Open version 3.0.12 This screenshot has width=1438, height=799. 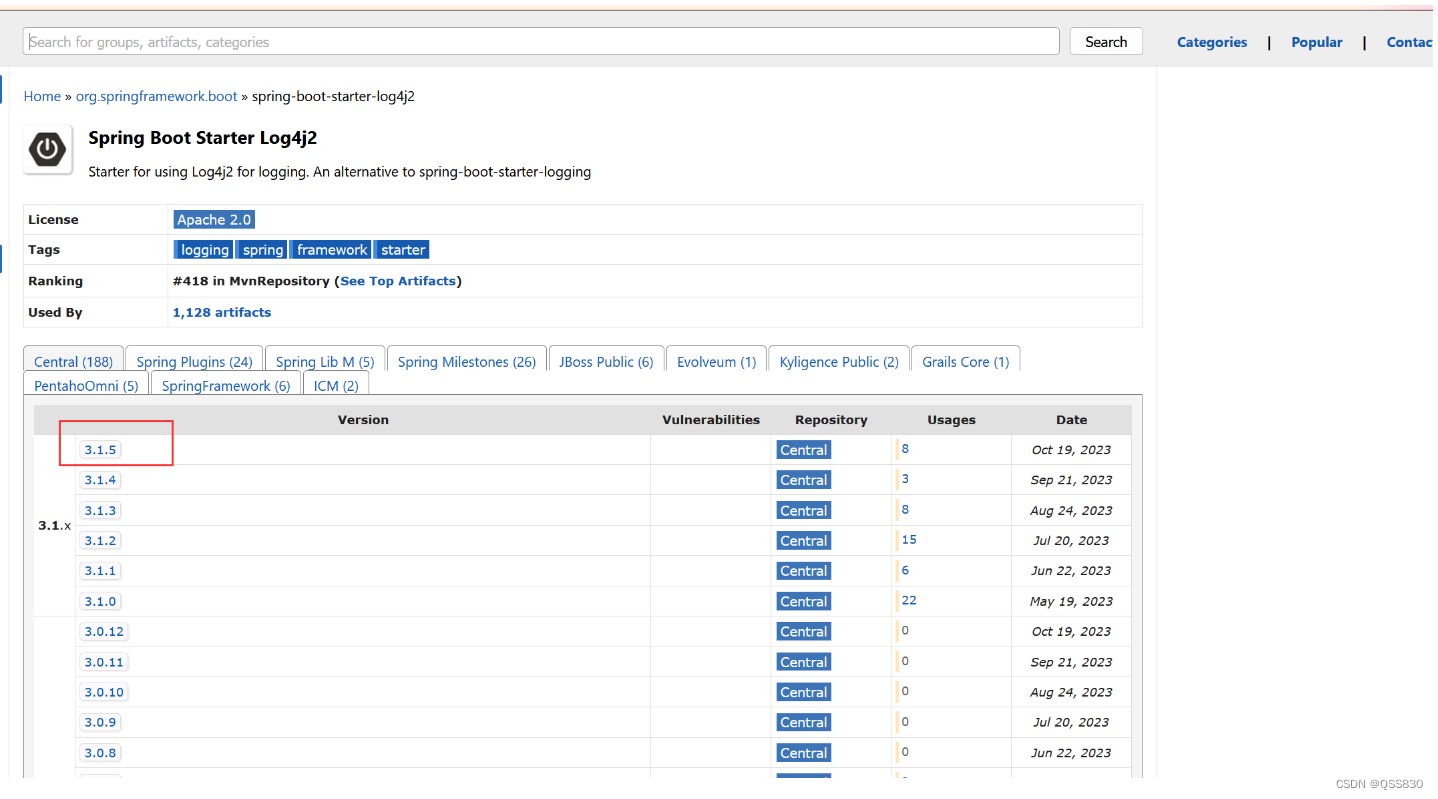pos(104,631)
